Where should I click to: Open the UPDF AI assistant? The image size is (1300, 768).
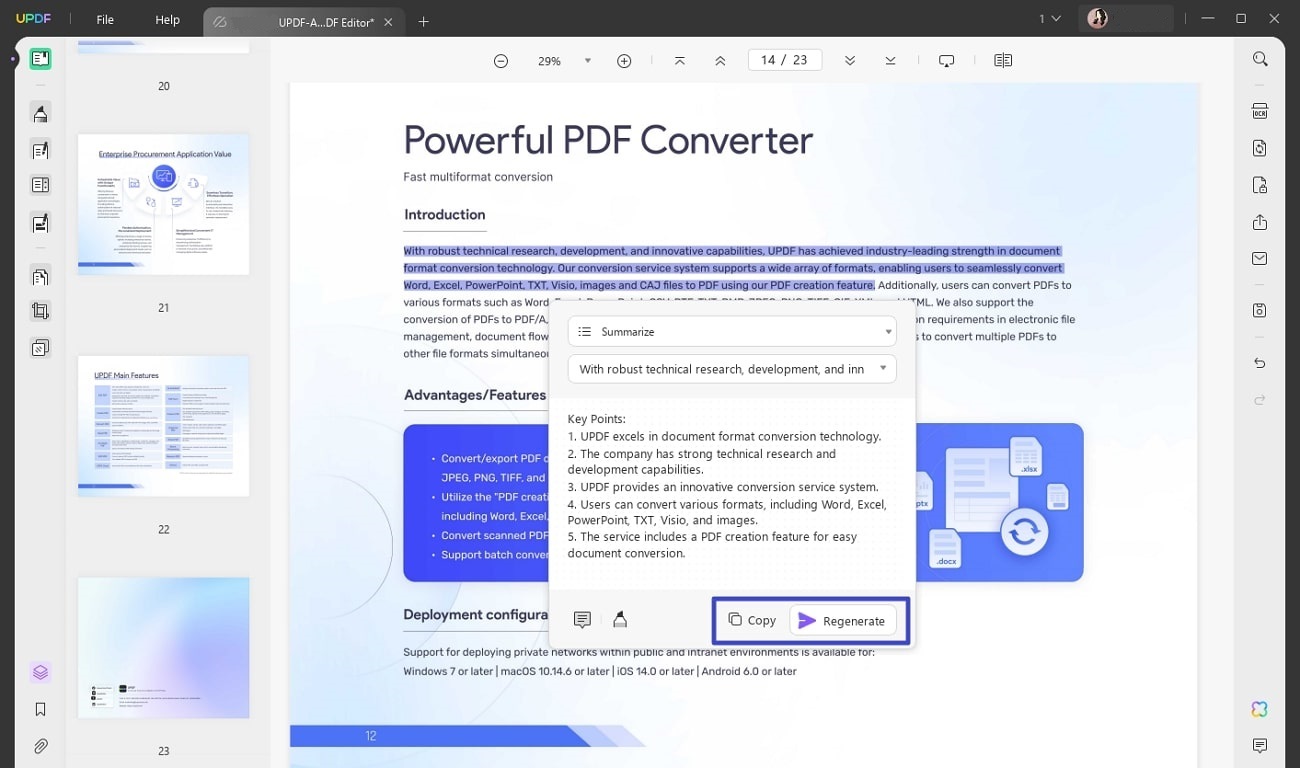[x=1259, y=708]
